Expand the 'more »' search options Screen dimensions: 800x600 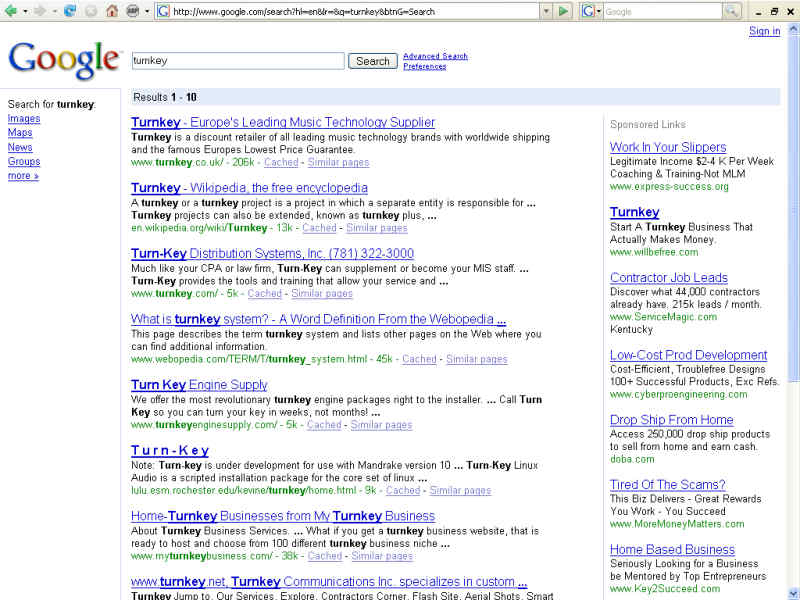[x=23, y=176]
